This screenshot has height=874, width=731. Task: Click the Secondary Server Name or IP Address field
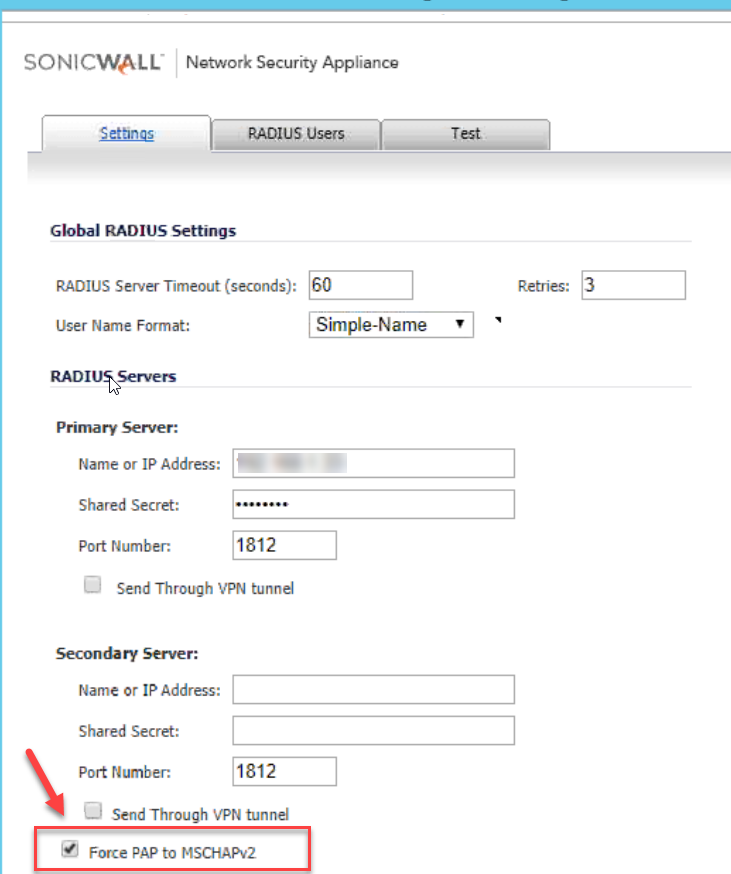(x=373, y=689)
